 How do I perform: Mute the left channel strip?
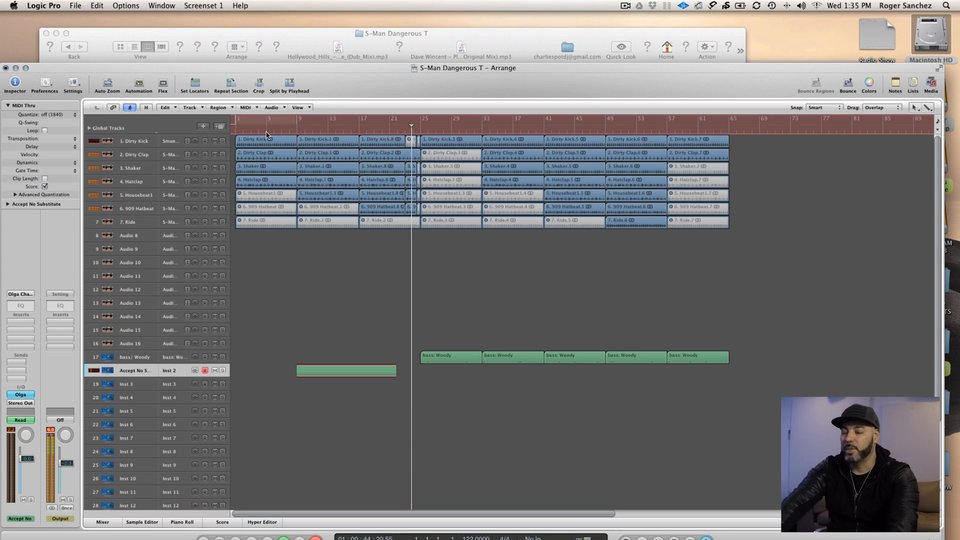point(23,500)
